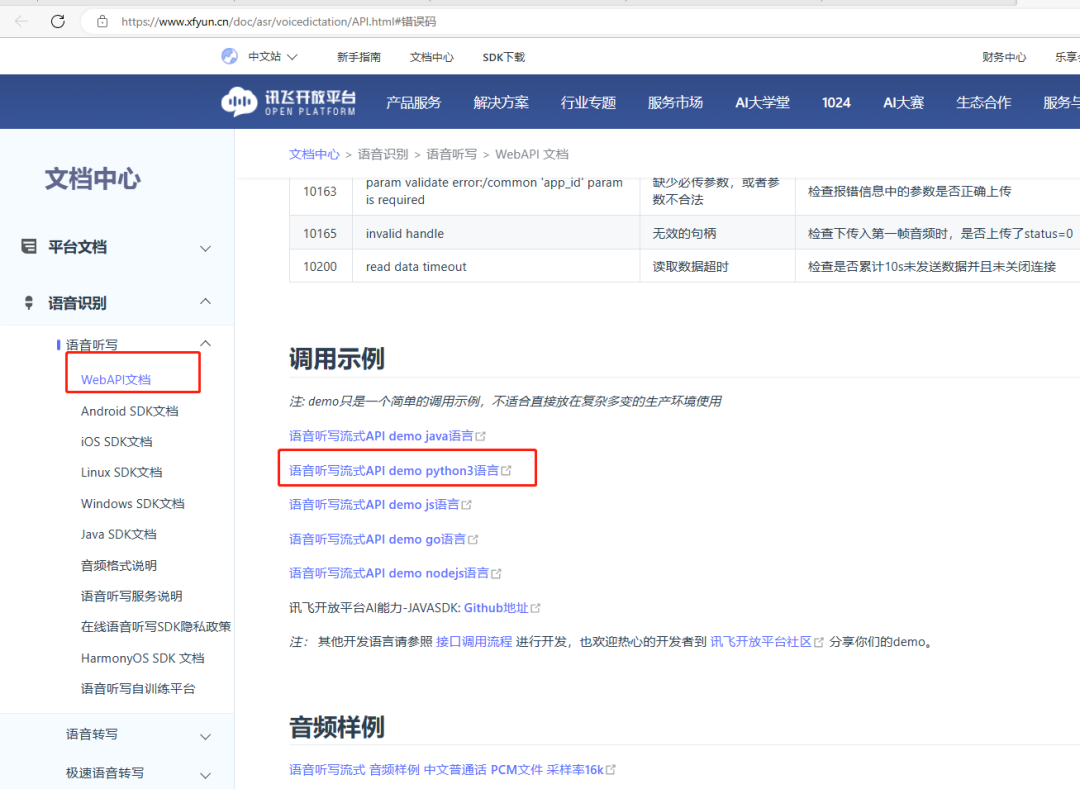
Task: Open the 生态合作 navigation item
Action: pyautogui.click(x=984, y=103)
